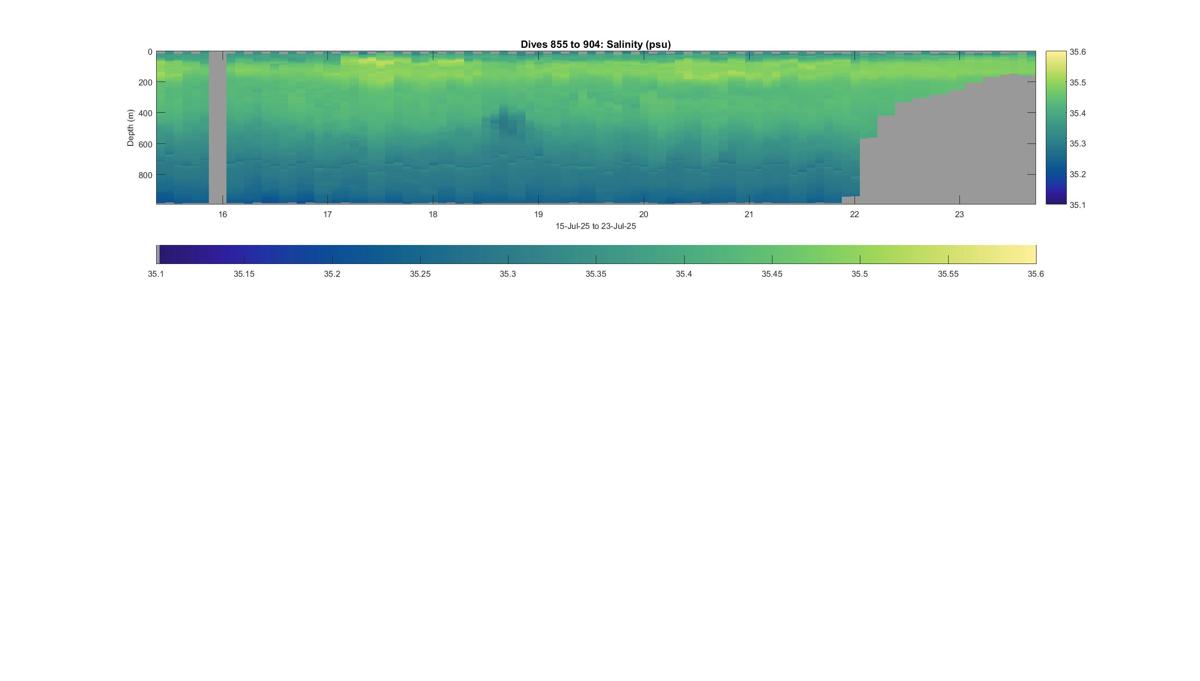Select the x-axis tick label 22
The width and height of the screenshot is (1200, 681).
(854, 215)
